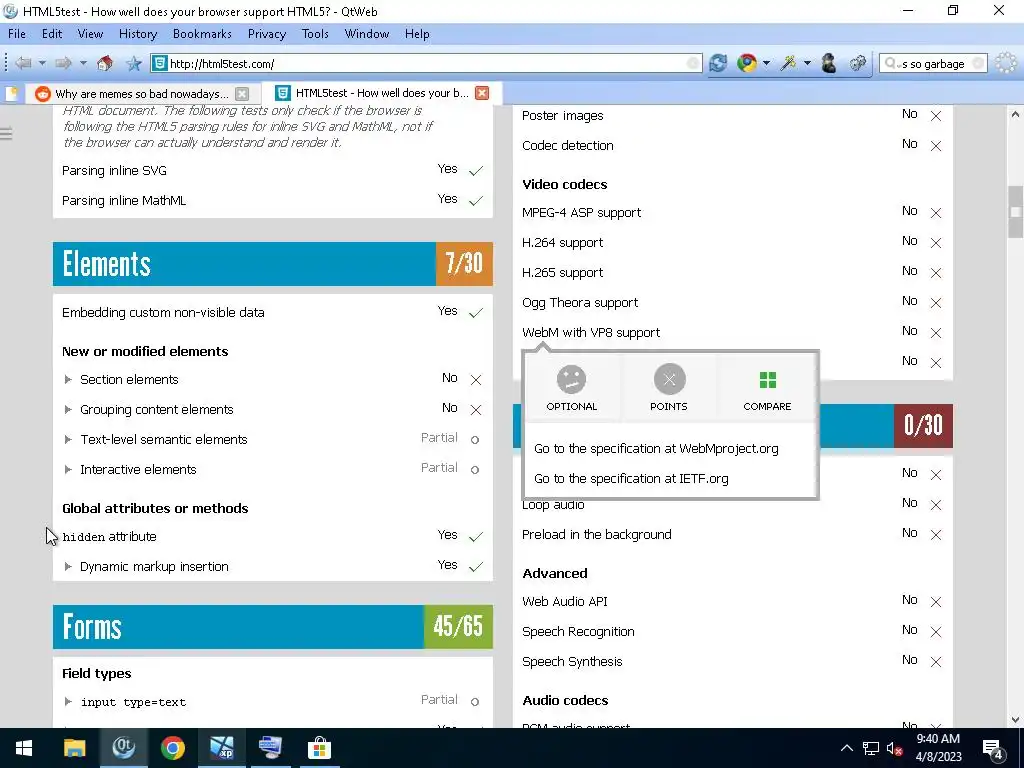This screenshot has width=1024, height=768.
Task: Open the dropdown next to the wand icon
Action: pos(807,63)
